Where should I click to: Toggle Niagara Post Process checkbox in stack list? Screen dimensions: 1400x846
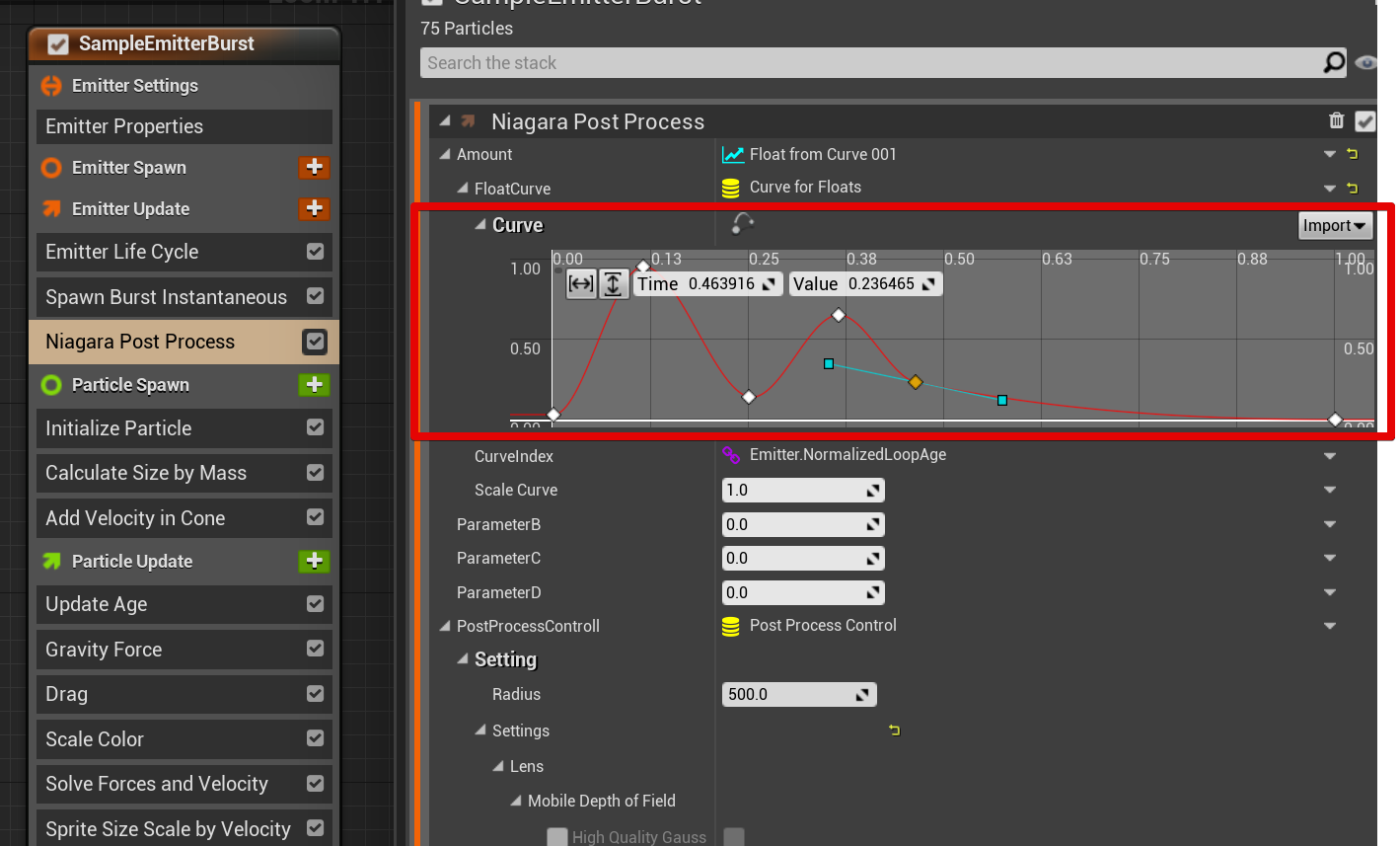pos(315,342)
